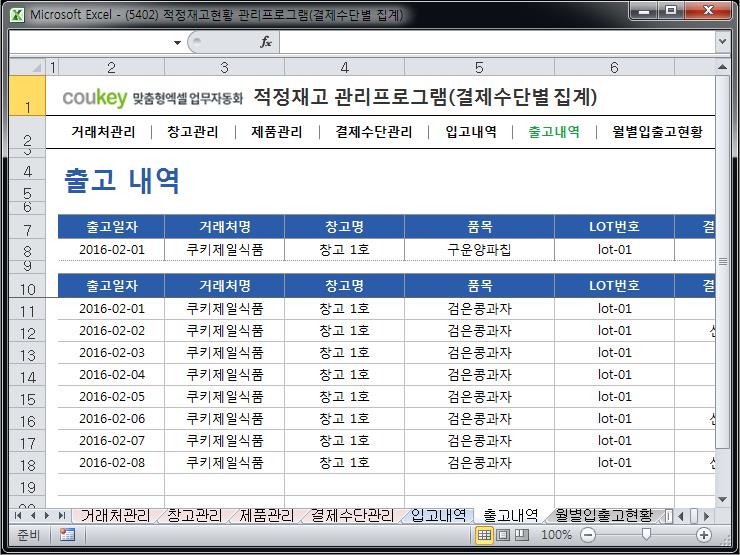The width and height of the screenshot is (740, 555).
Task: Go to previous sheet tab arrow
Action: point(33,515)
